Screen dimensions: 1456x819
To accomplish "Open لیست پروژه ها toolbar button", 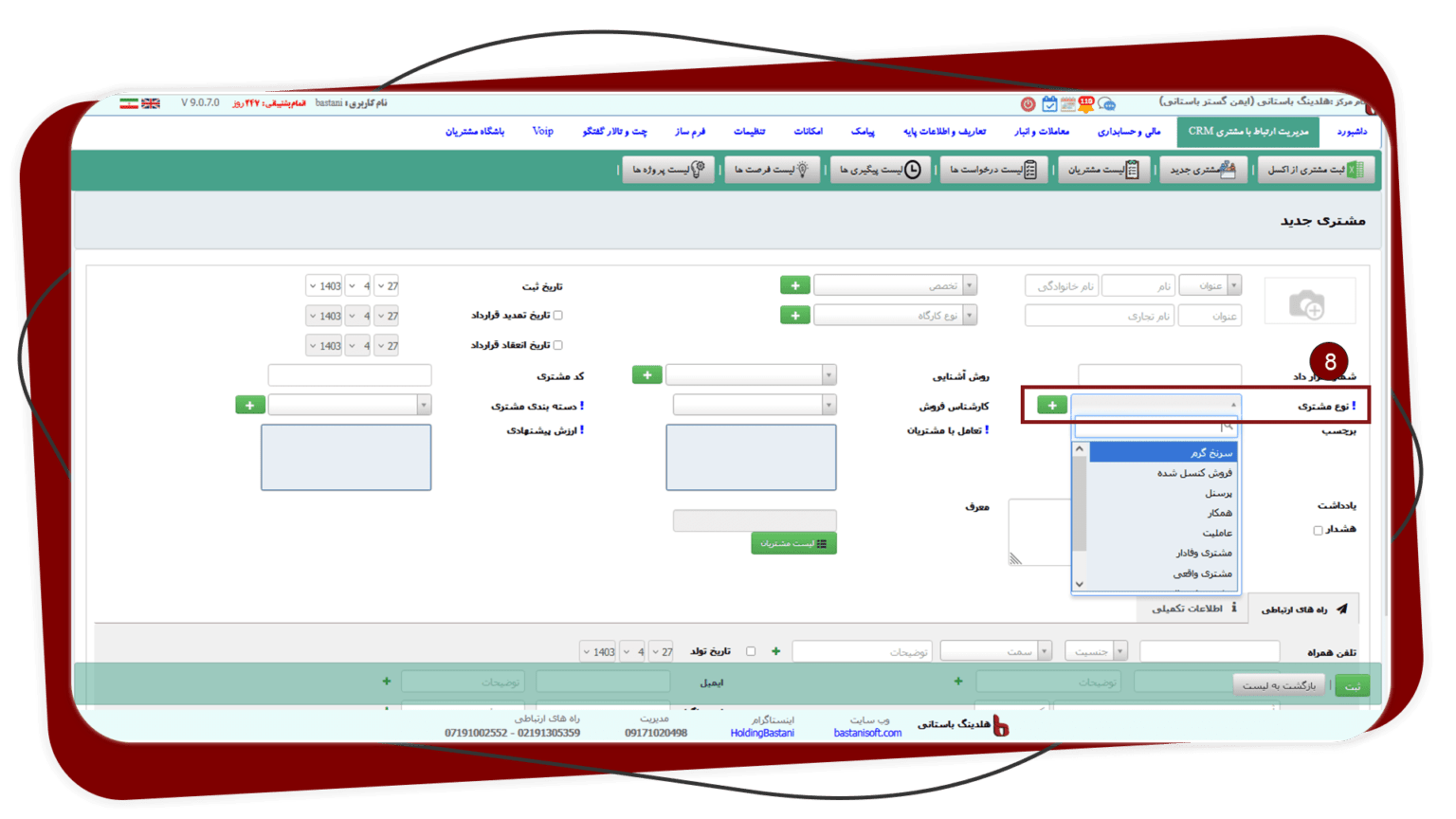I will 667,170.
